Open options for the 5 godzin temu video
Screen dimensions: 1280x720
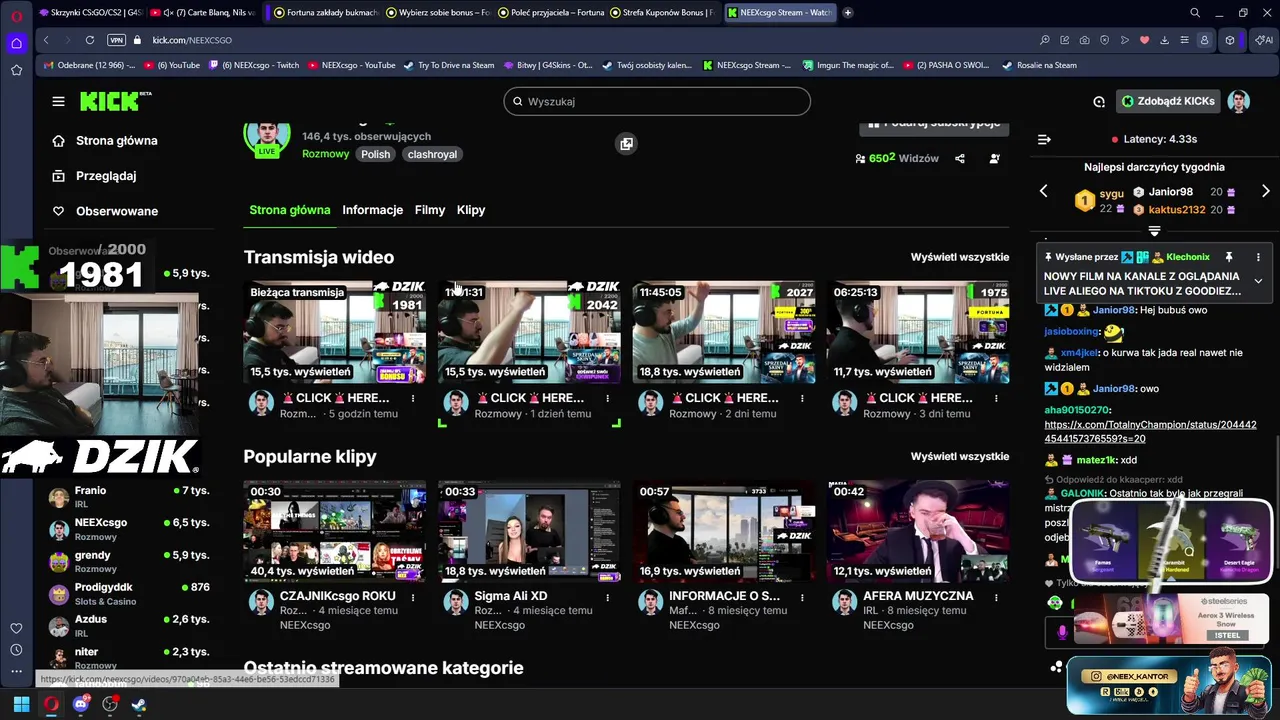point(412,398)
